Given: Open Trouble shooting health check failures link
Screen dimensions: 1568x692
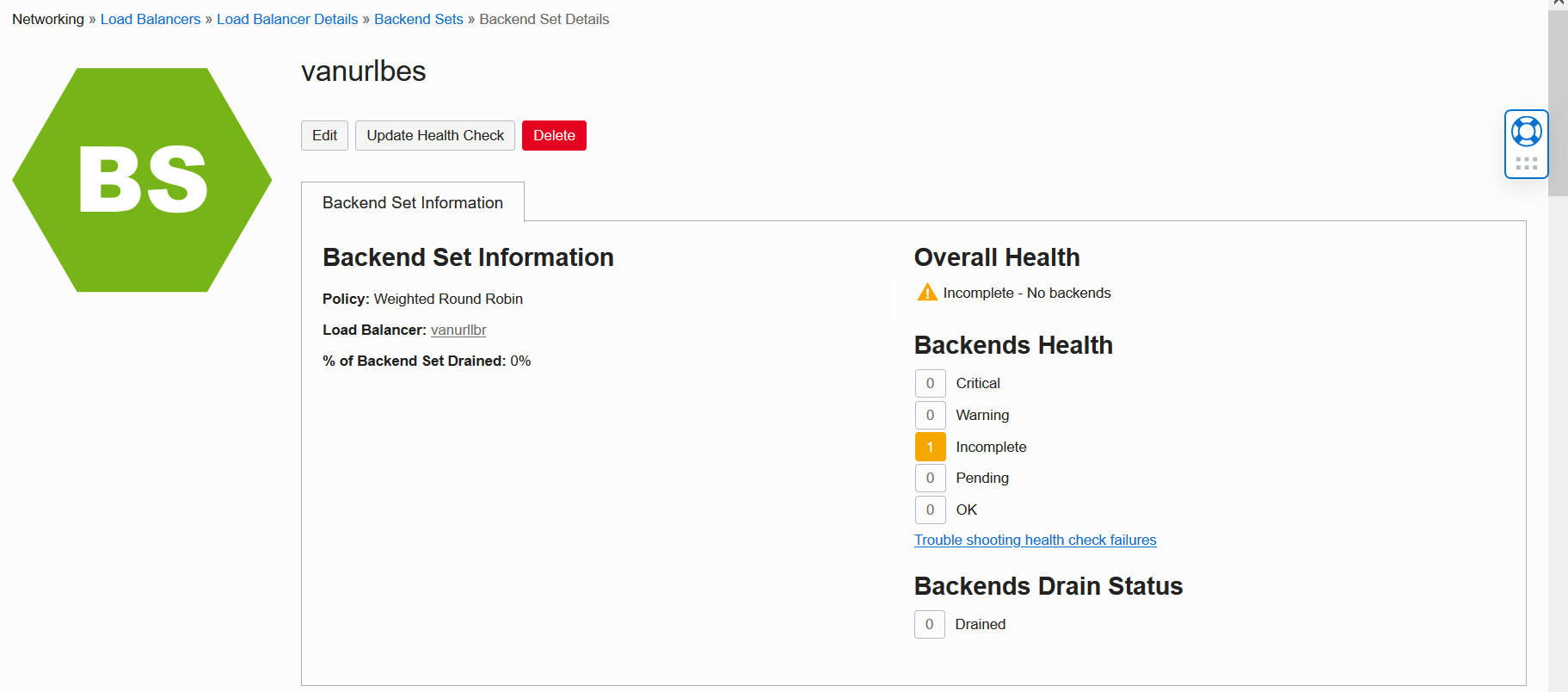Looking at the screenshot, I should 1035,540.
